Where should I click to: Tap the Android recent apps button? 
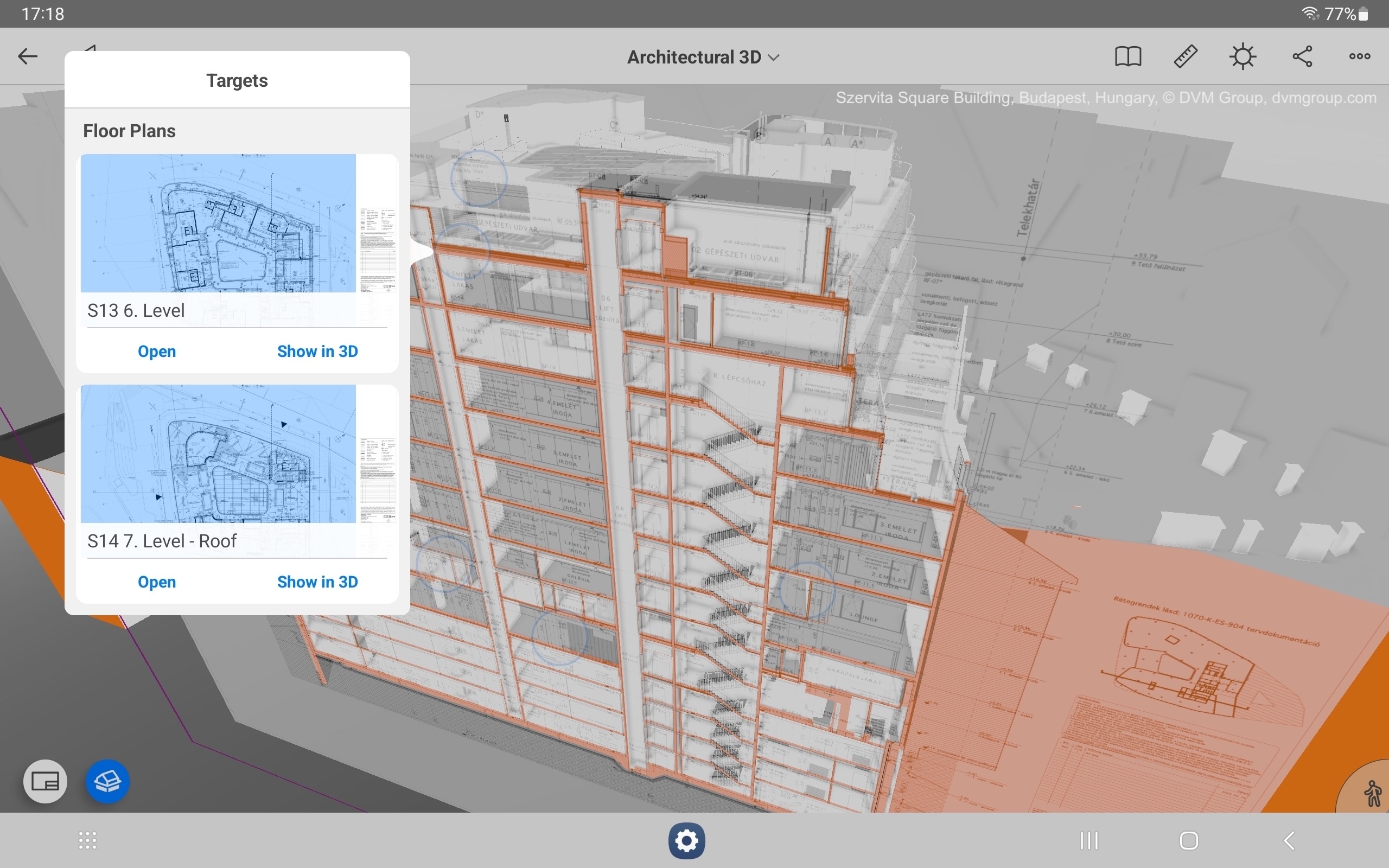pos(1089,840)
